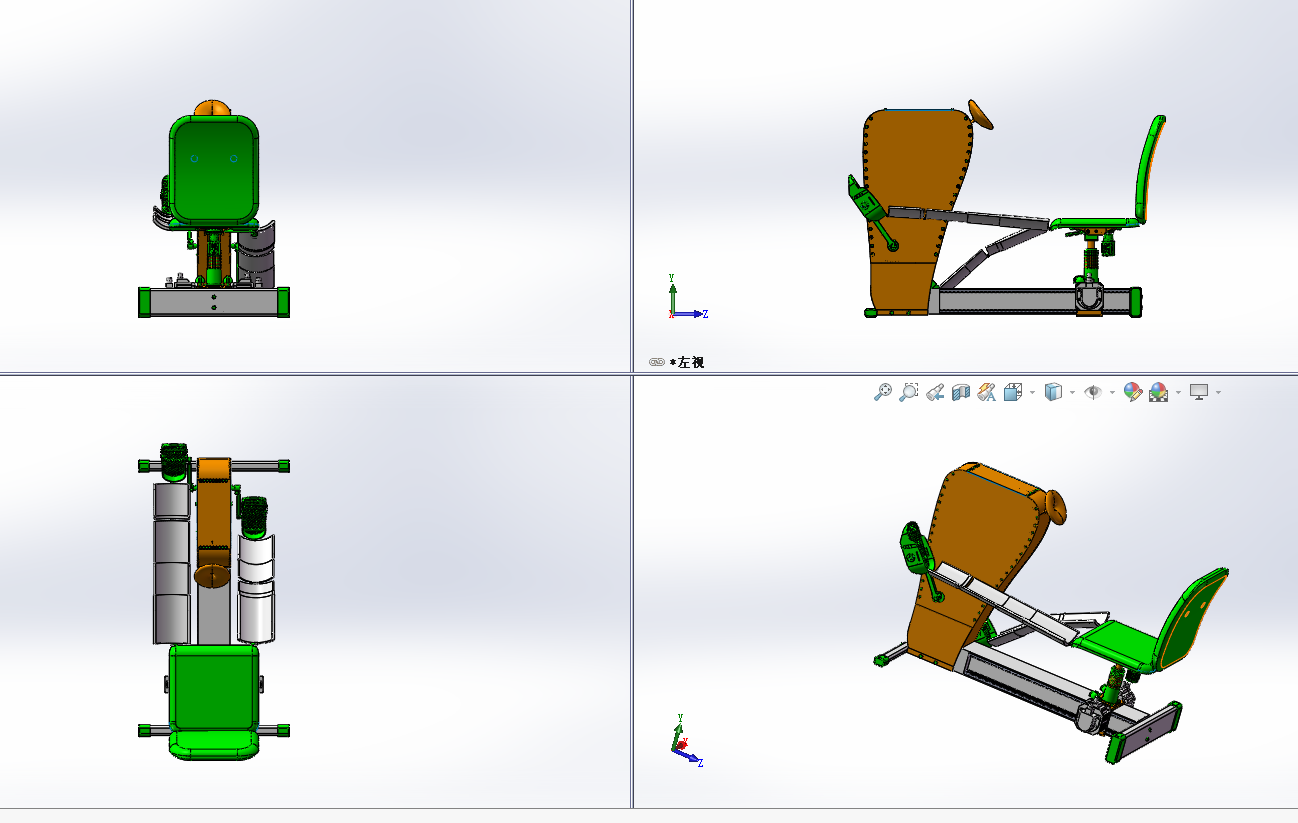The height and width of the screenshot is (823, 1298).
Task: Expand the Hide/Show Items dropdown arrow
Action: tap(1112, 392)
